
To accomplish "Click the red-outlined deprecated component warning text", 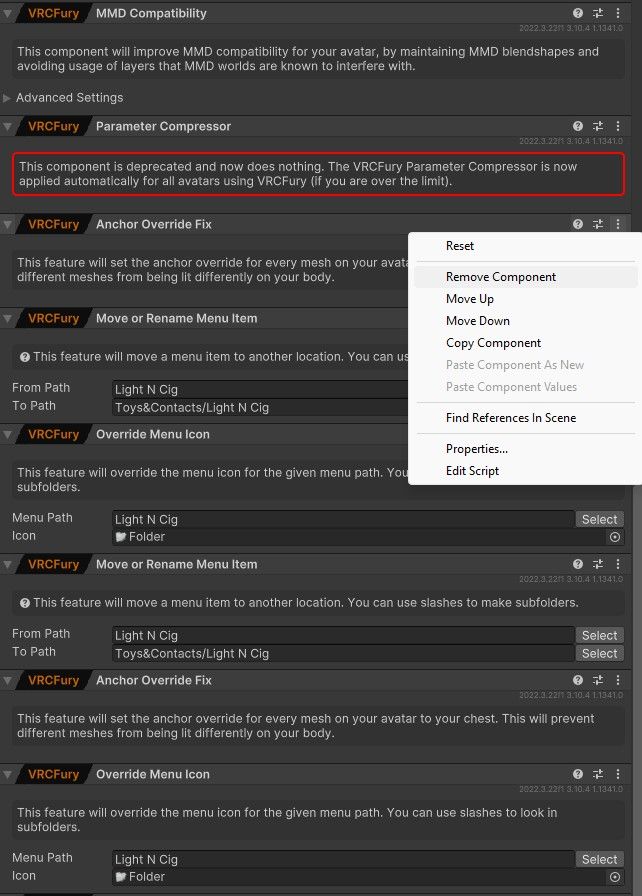I will 318,174.
